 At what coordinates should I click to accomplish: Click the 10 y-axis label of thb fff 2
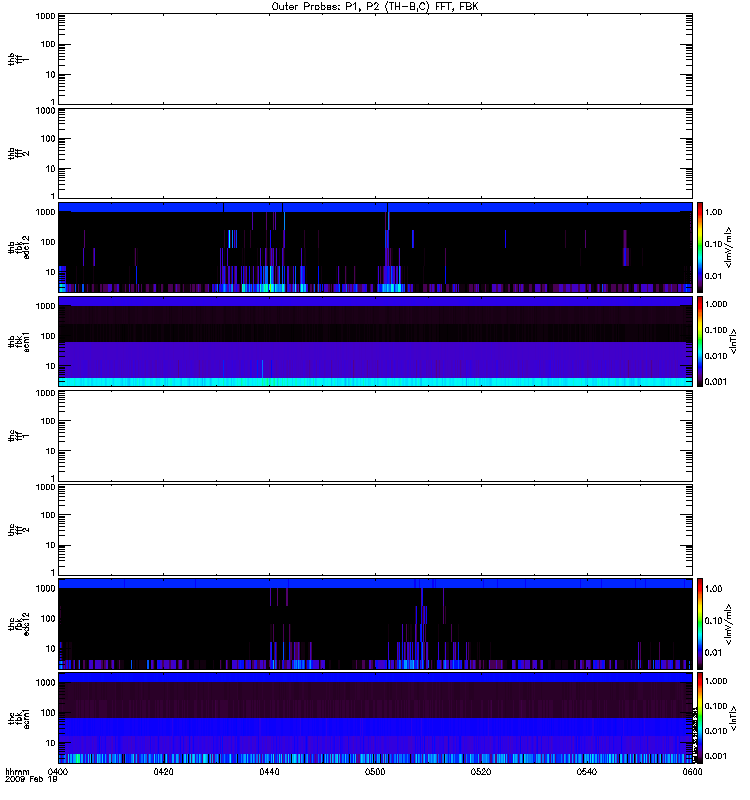tap(51, 169)
